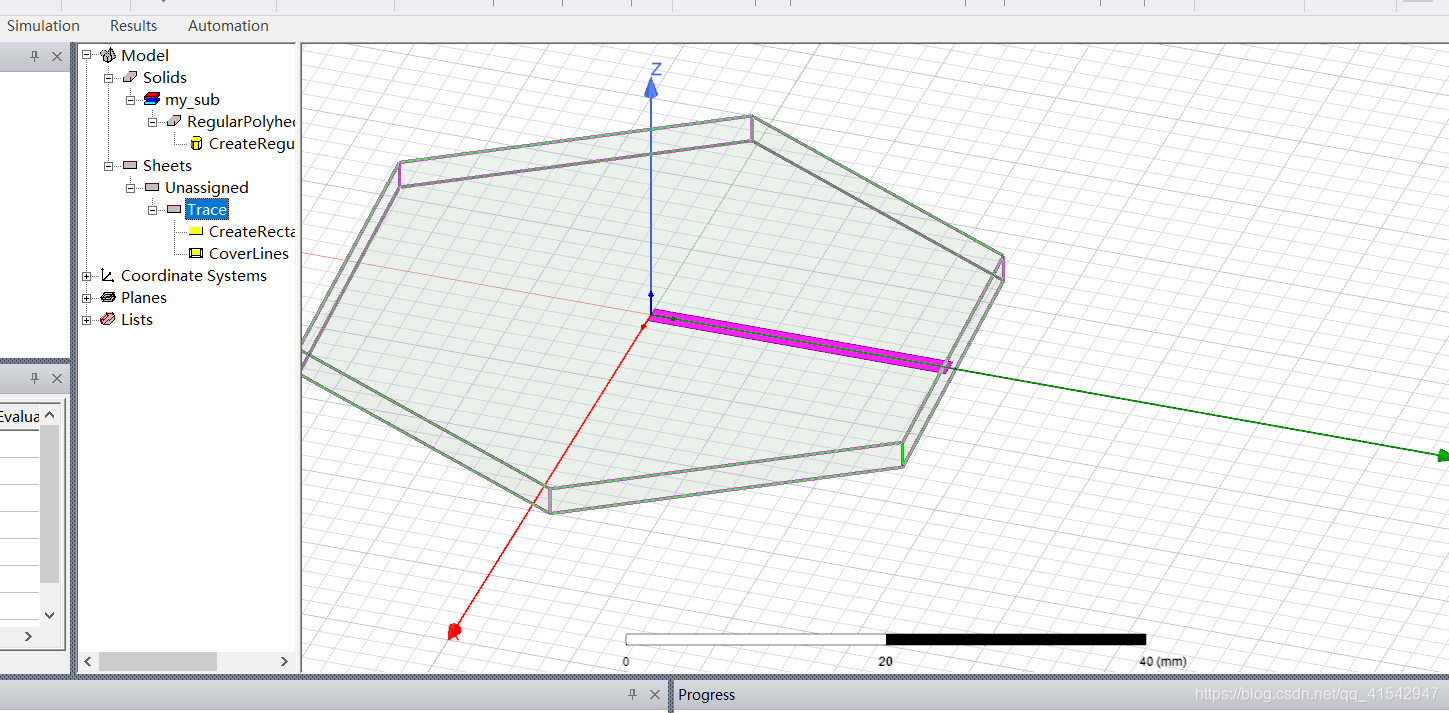
Task: Open the Simulation tab
Action: click(x=43, y=26)
